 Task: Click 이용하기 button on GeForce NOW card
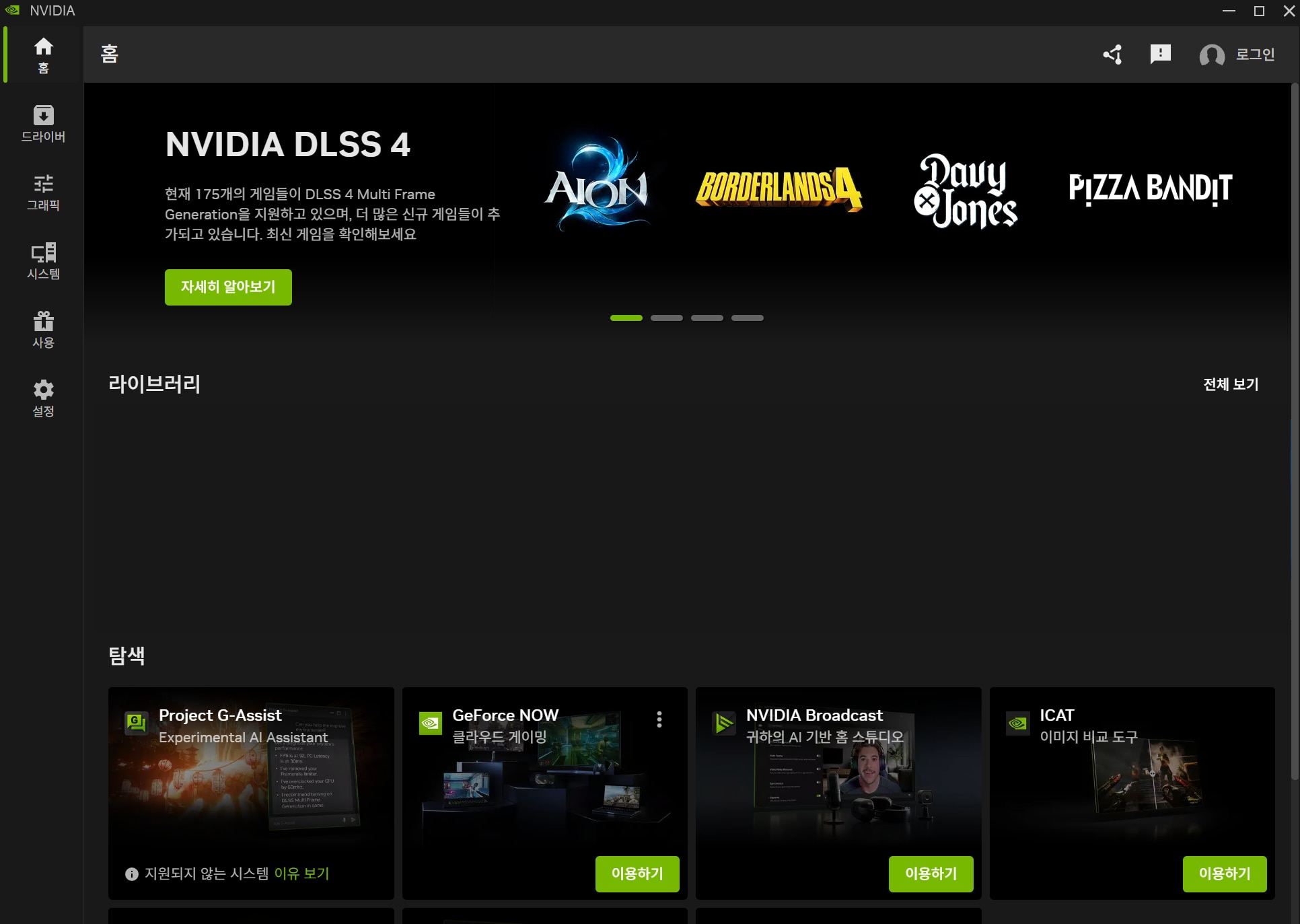(x=637, y=874)
